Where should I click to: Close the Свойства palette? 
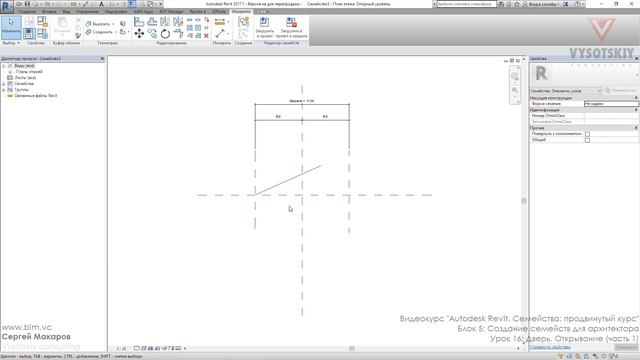point(636,59)
